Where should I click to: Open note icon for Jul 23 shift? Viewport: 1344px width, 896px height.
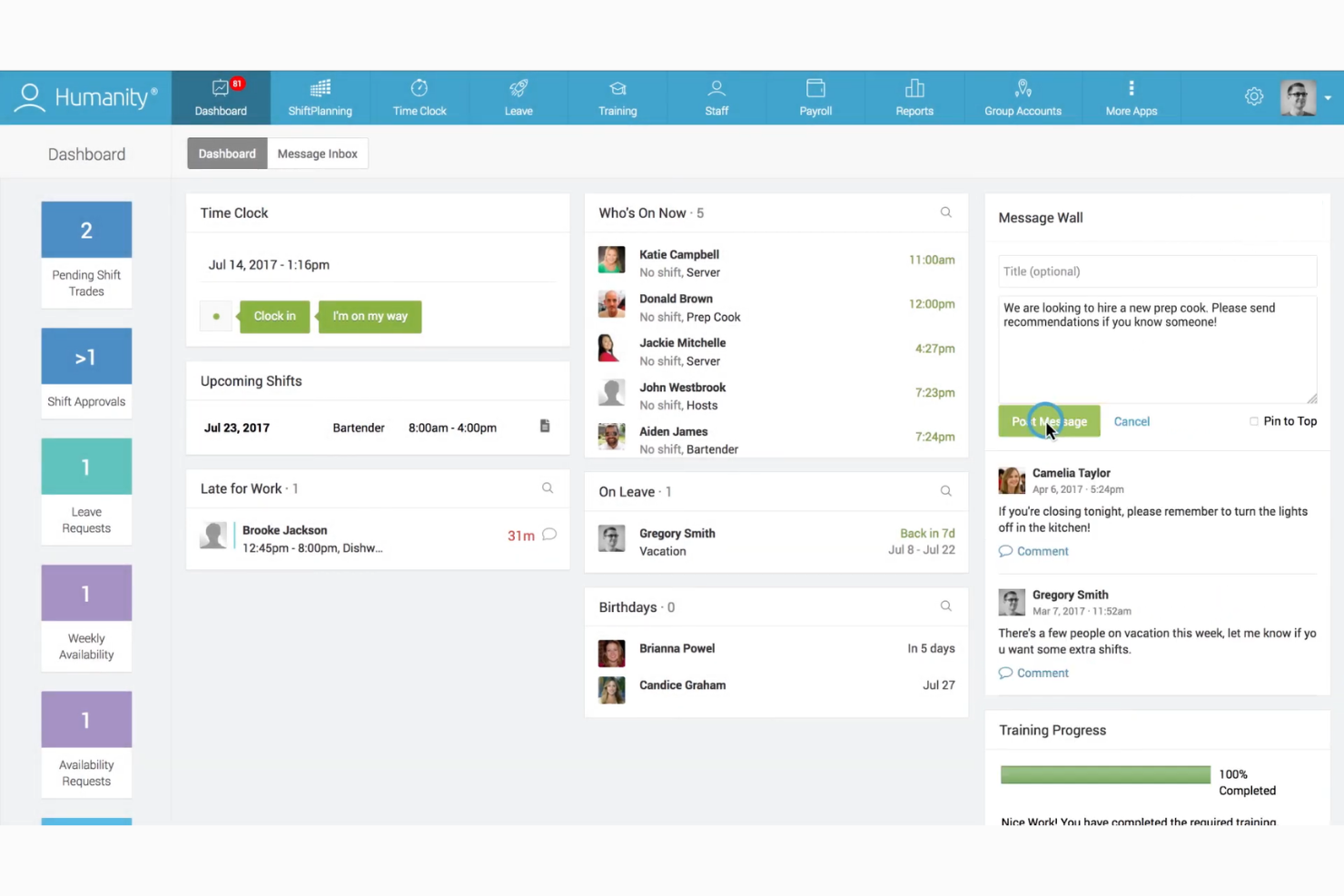pos(545,426)
